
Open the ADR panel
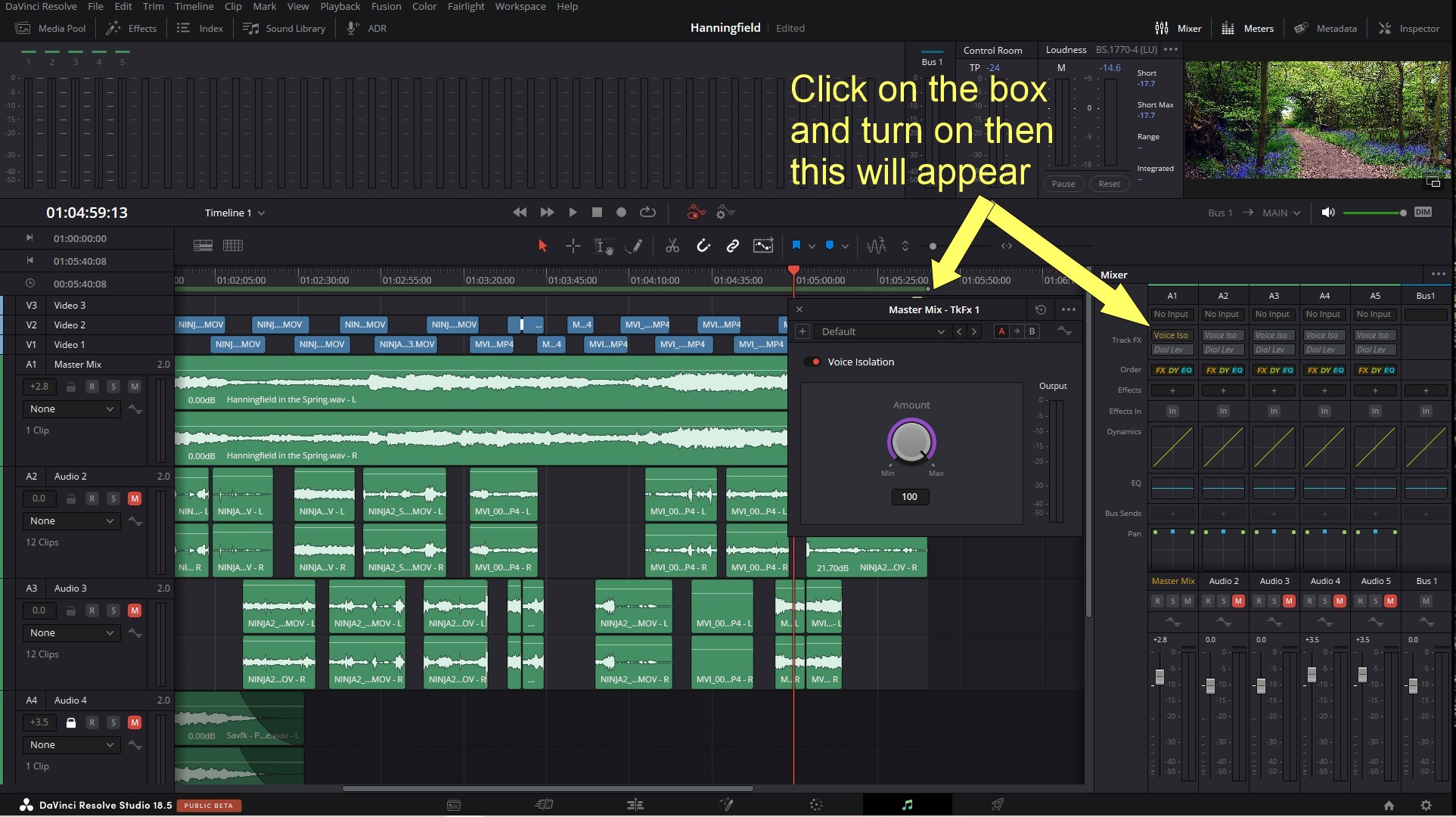click(367, 28)
